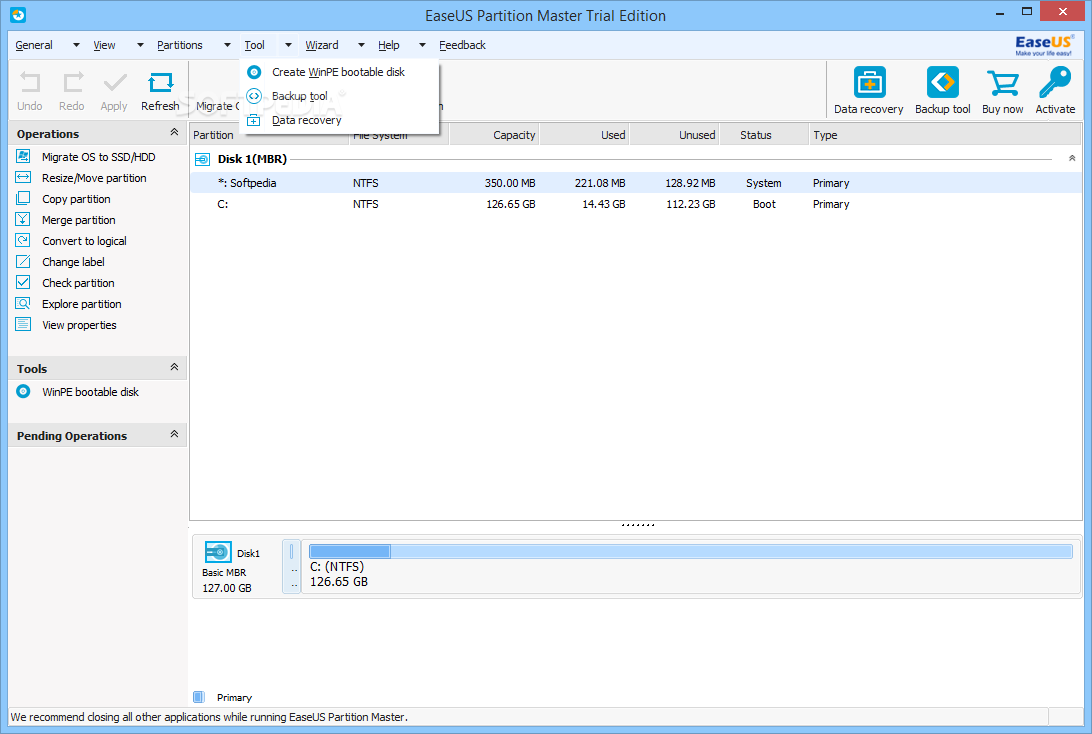Click the Apply checkmark icon

[115, 83]
